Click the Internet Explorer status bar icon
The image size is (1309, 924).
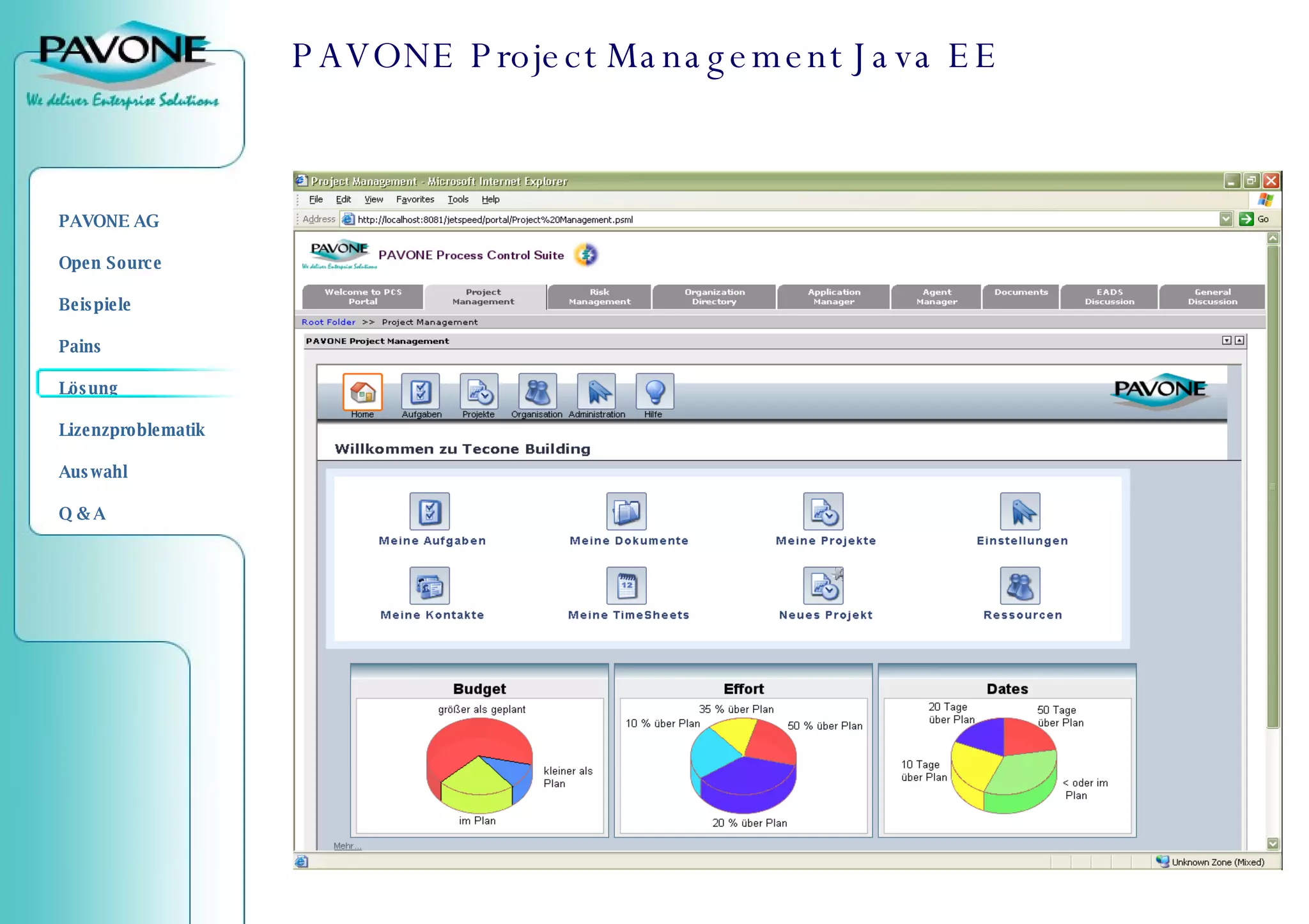coord(302,862)
